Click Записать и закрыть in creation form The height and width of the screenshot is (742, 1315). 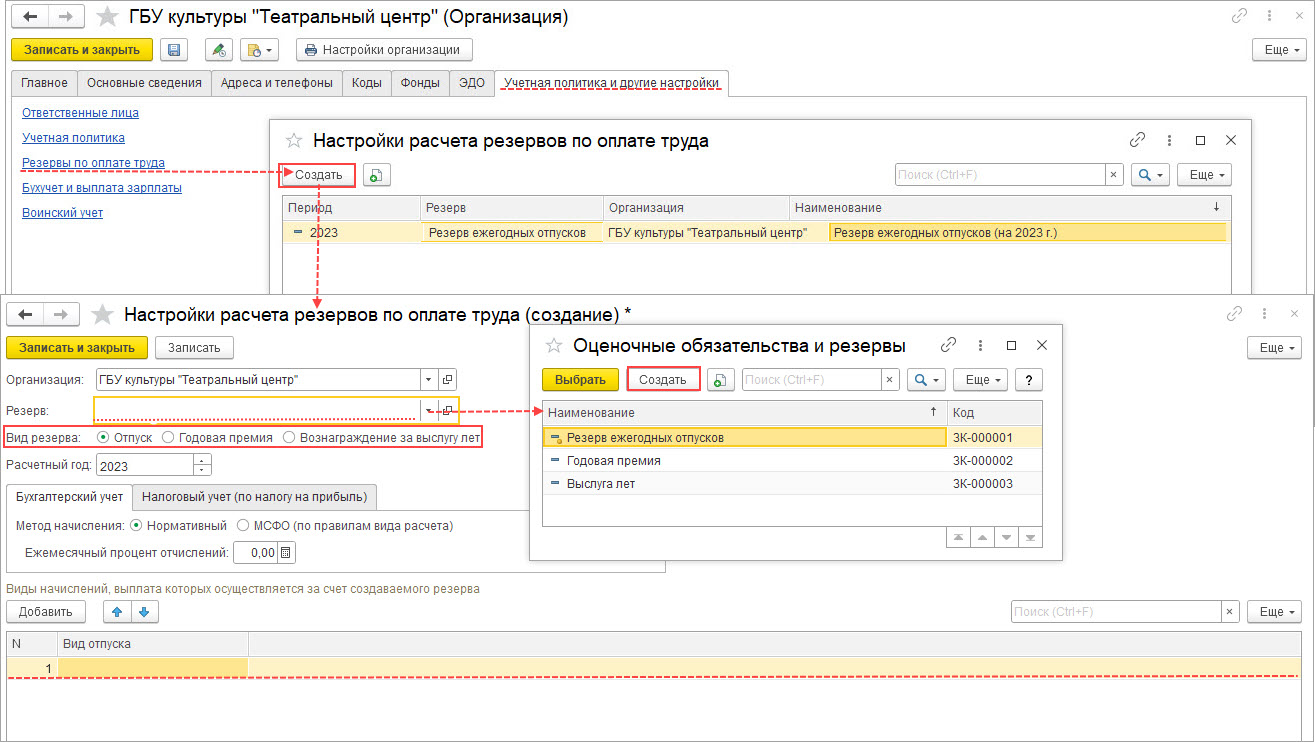(77, 347)
